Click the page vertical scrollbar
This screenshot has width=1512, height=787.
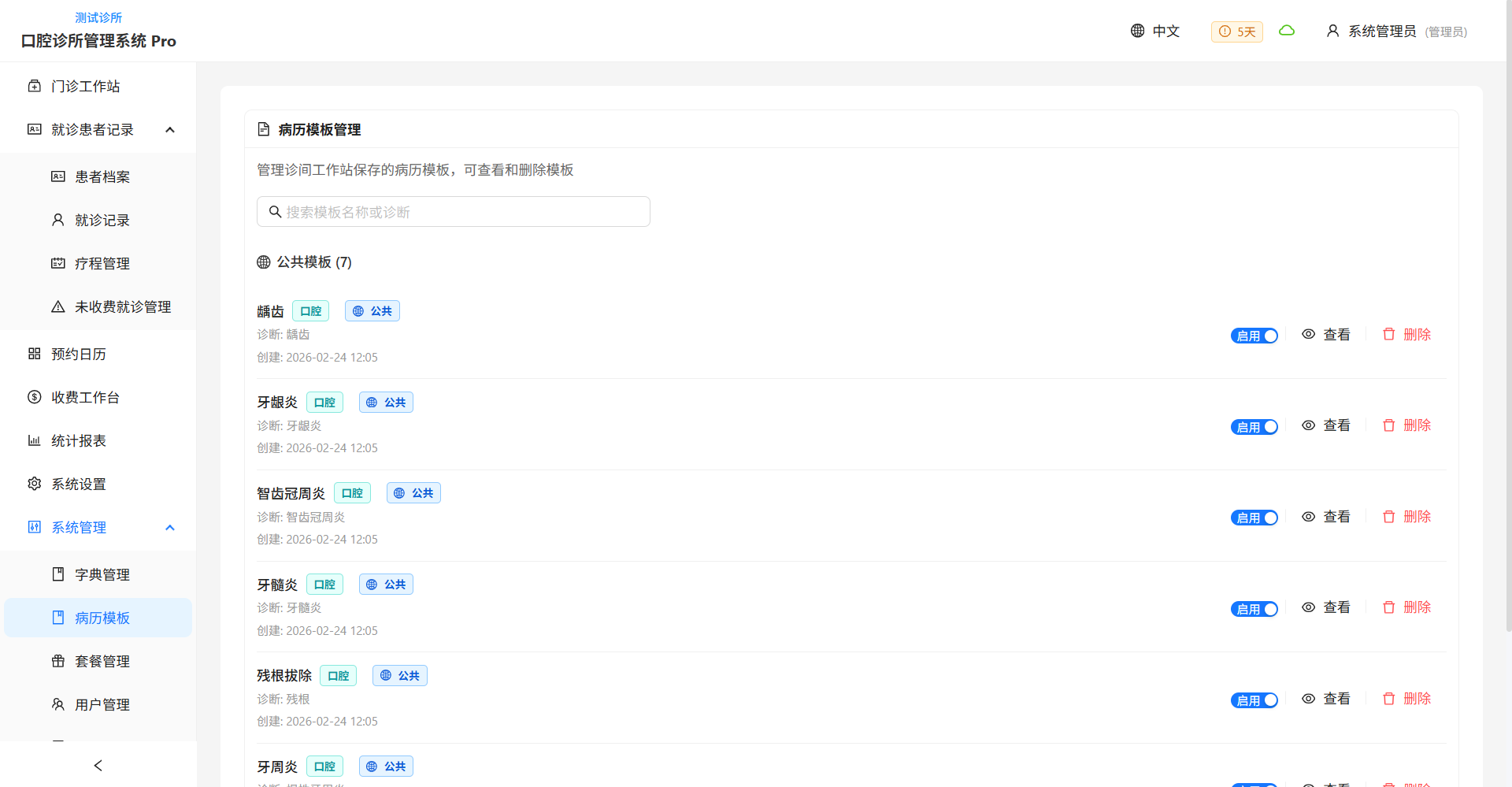[1507, 315]
